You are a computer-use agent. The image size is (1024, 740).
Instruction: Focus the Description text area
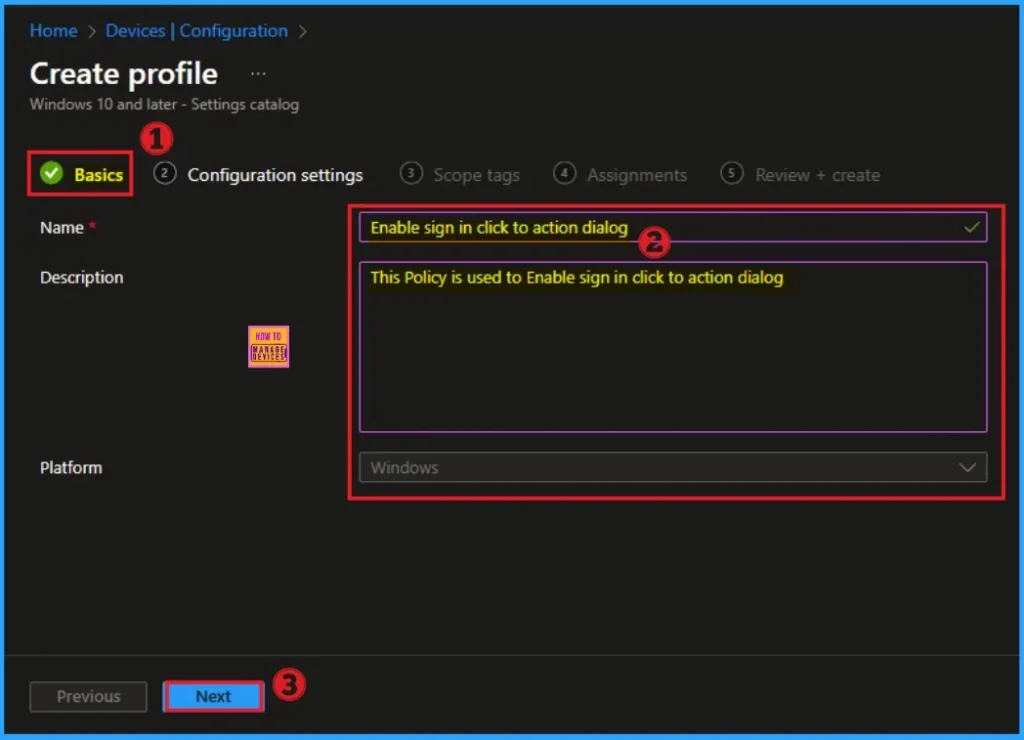(673, 347)
